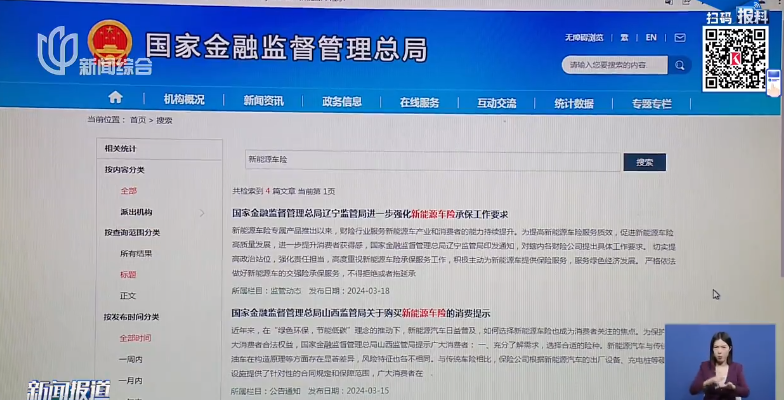Open the 统计数据 menu
784x400 pixels.
click(x=574, y=104)
